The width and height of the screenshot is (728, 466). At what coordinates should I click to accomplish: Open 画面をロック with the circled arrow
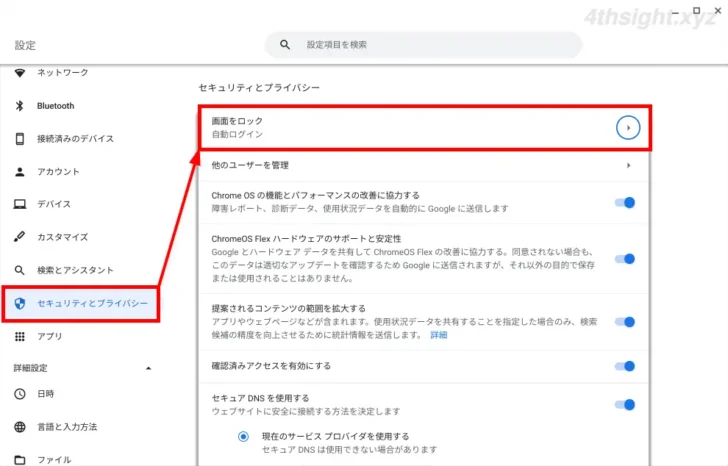click(628, 128)
